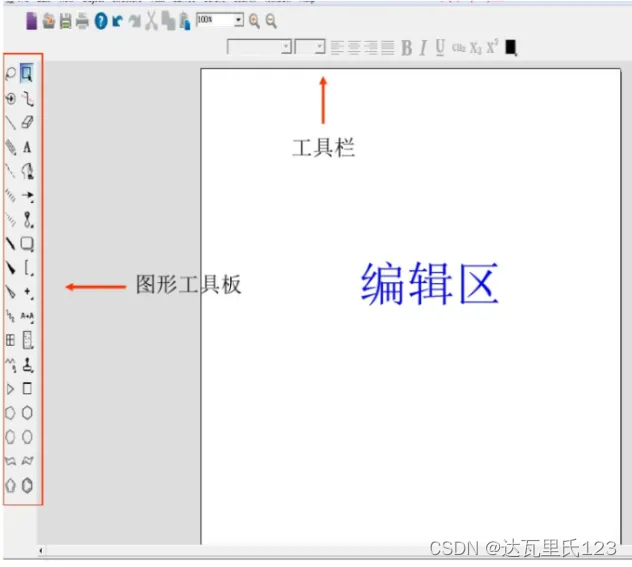Save document using the floppy disk icon
Screen dimensions: 632x567
point(66,21)
